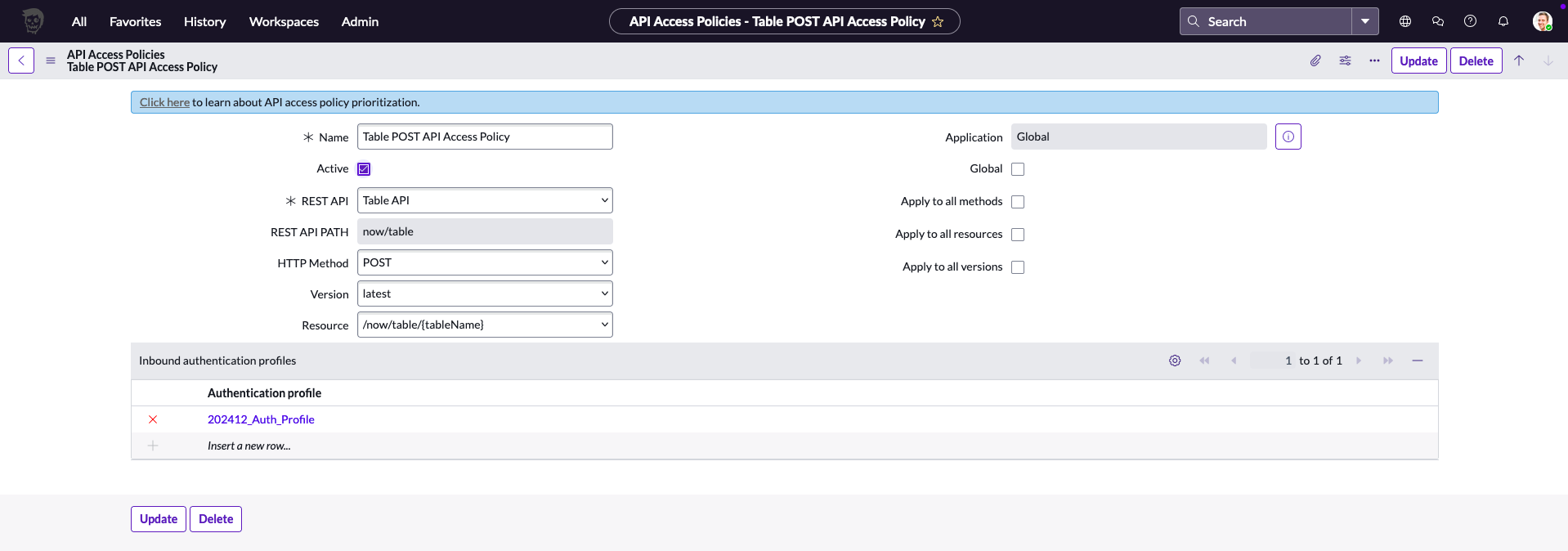Screen dimensions: 1568x551
Task: Click the Authentication profile column header
Action: tap(264, 393)
